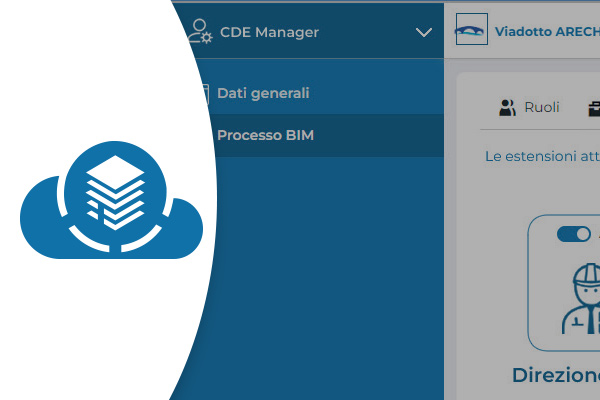Click the Ruoli people icon
This screenshot has height=400, width=600.
pyautogui.click(x=508, y=108)
